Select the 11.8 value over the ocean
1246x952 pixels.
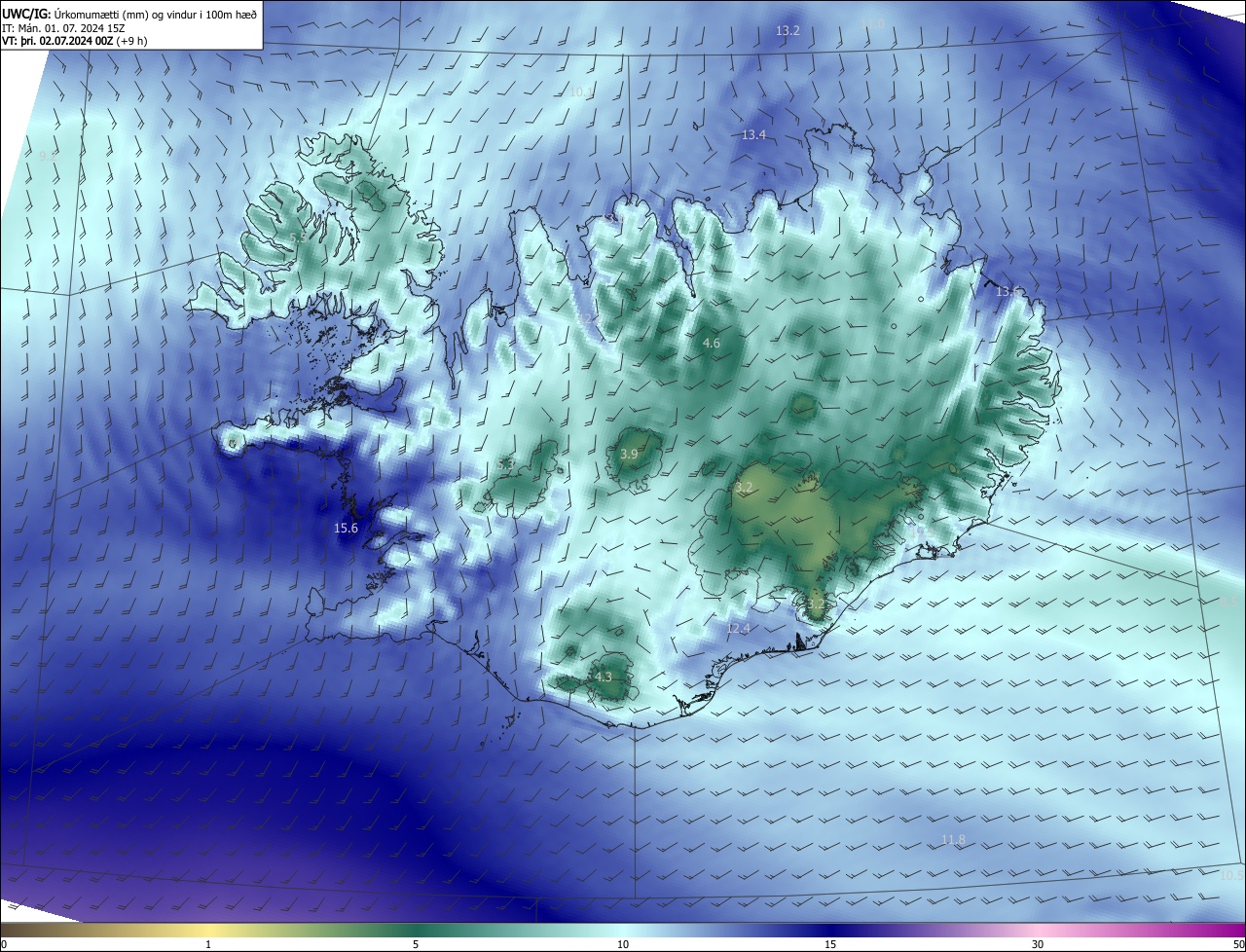click(x=954, y=839)
